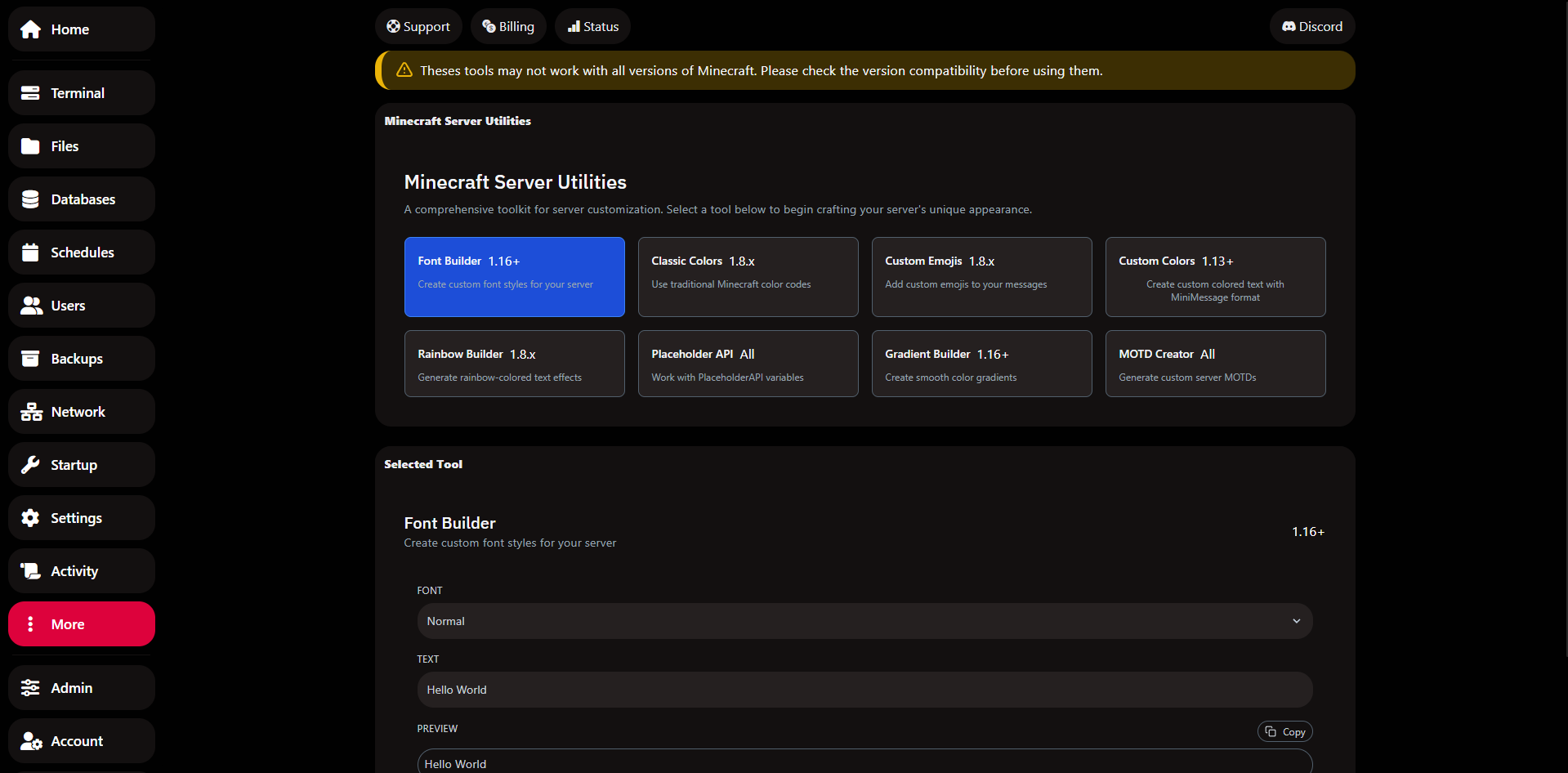This screenshot has width=1568, height=773.
Task: Select Activity in the sidebar
Action: click(82, 571)
